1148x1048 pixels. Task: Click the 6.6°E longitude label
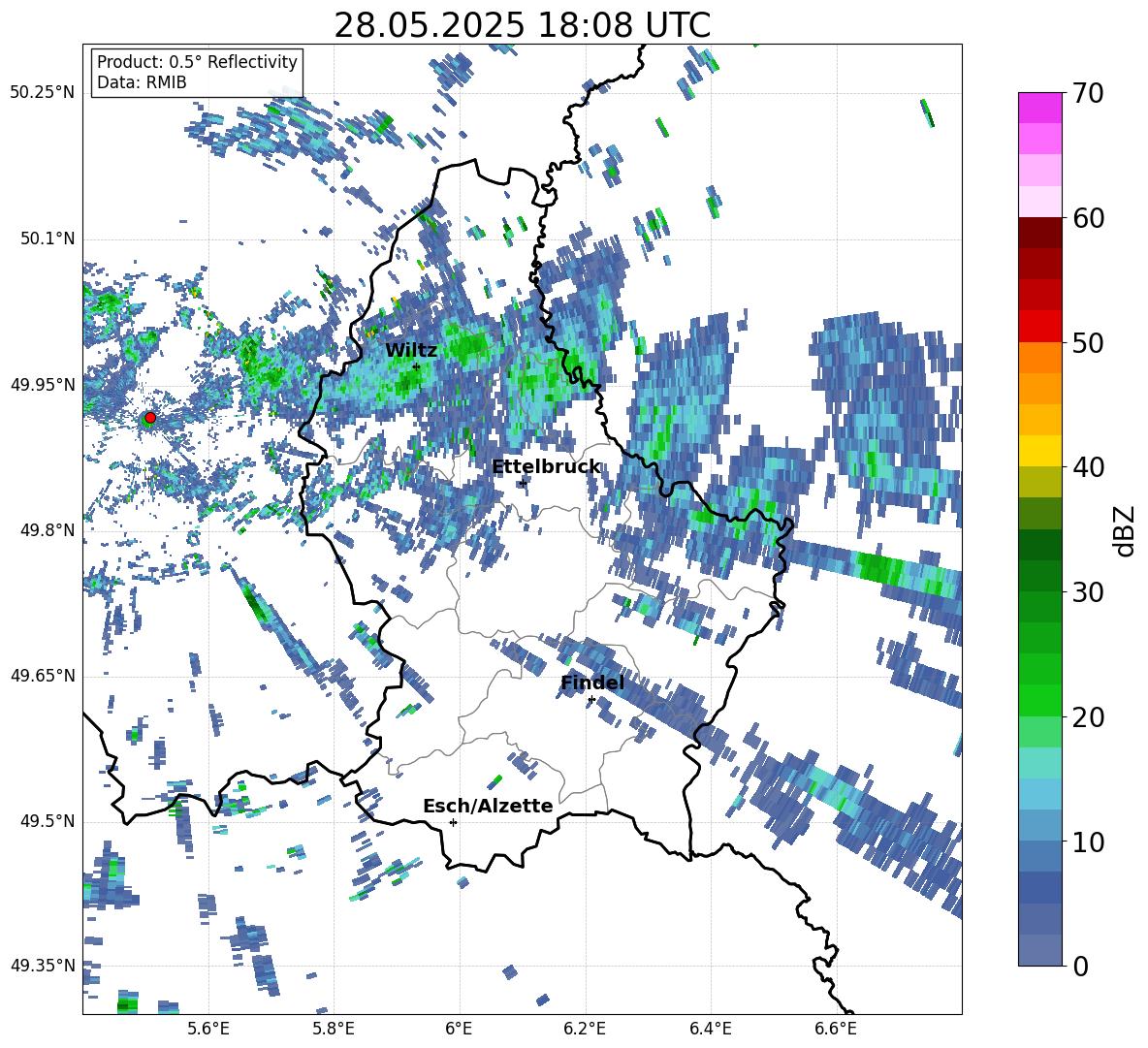(836, 1029)
